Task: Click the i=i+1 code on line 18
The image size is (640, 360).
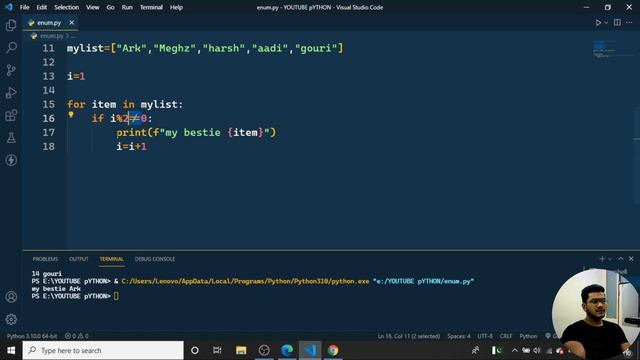Action: coord(131,147)
